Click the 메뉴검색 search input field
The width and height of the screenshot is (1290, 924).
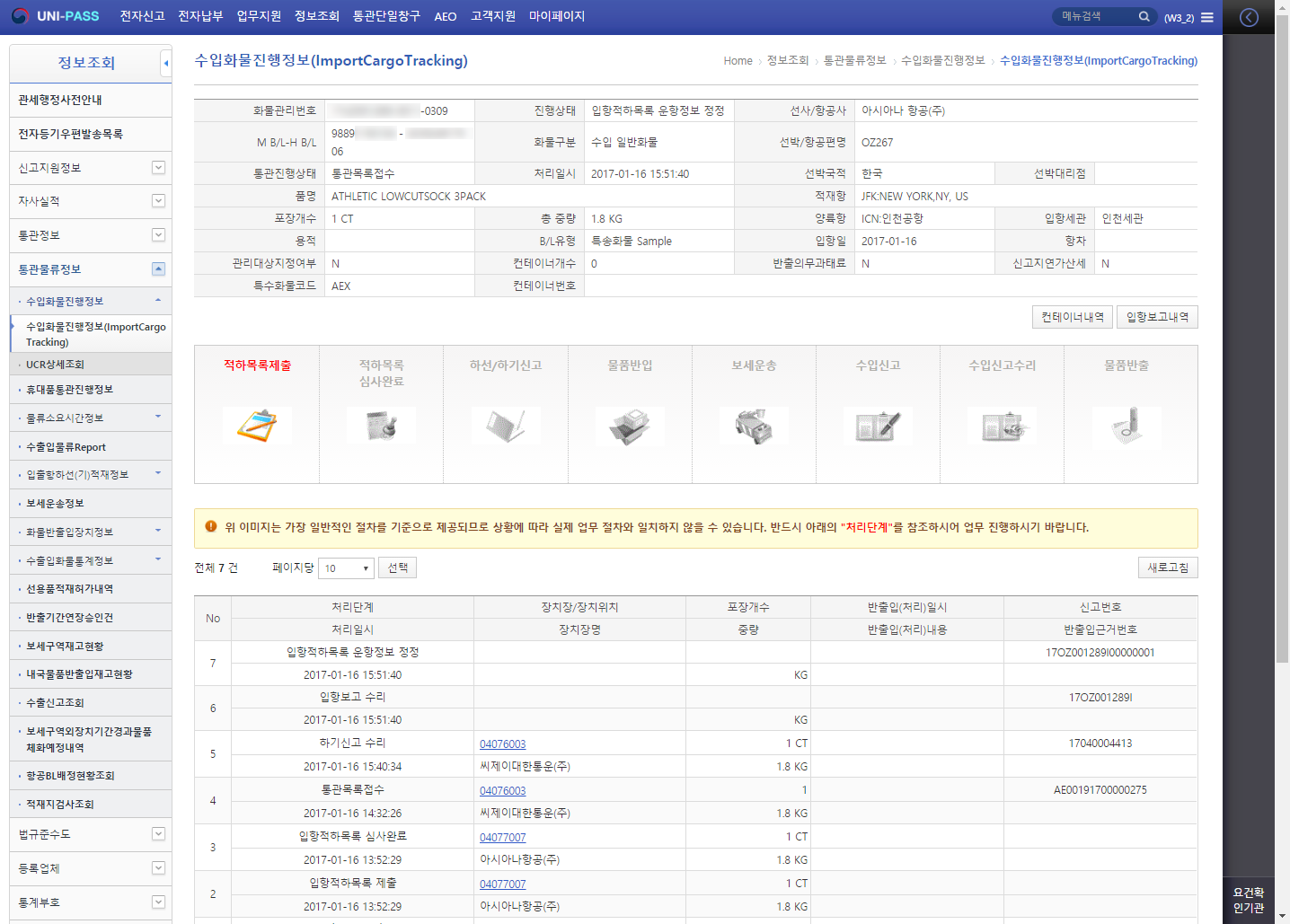pyautogui.click(x=1094, y=16)
